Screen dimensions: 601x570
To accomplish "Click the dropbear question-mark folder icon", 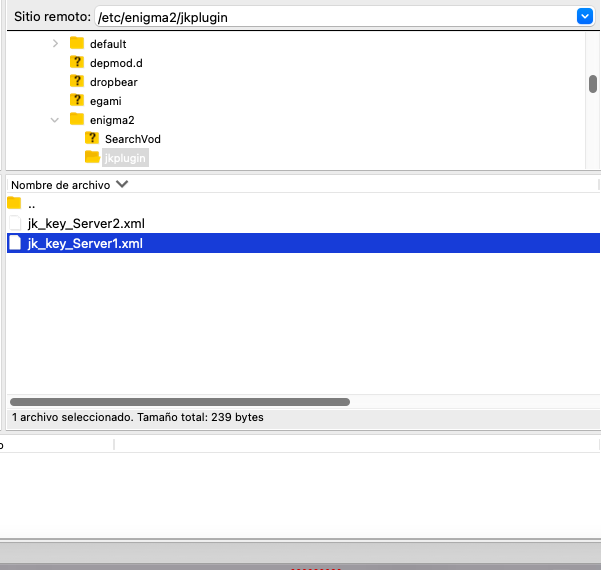I will tap(77, 82).
